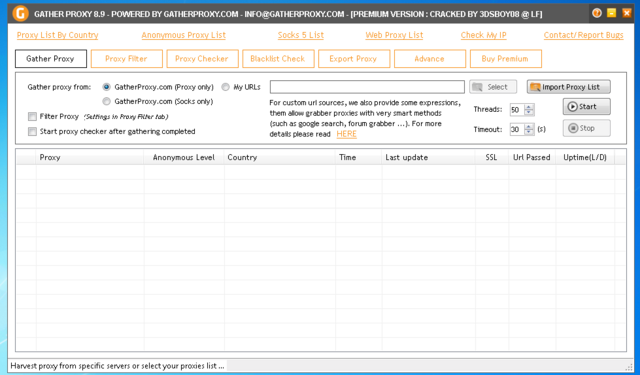640x375 pixels.
Task: Click the Select button with image icon
Action: click(493, 87)
